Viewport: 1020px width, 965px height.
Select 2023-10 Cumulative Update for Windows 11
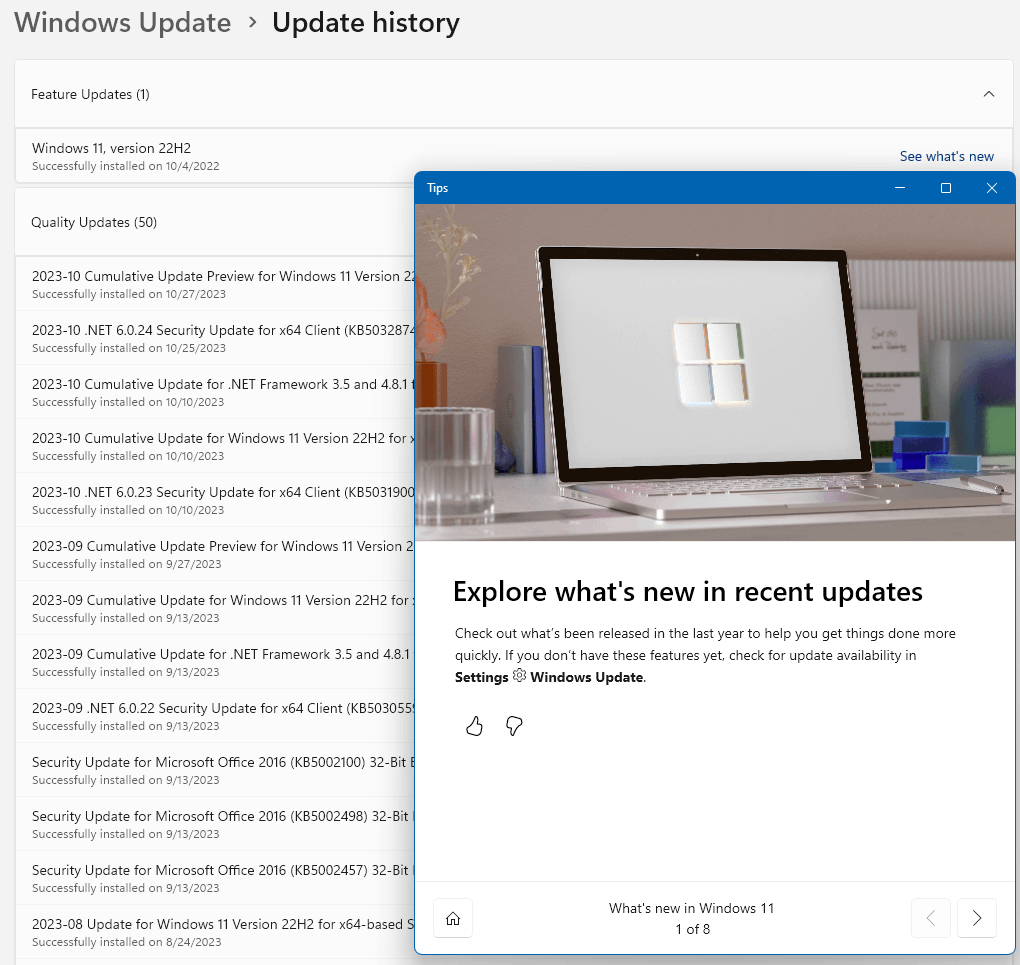pyautogui.click(x=215, y=446)
